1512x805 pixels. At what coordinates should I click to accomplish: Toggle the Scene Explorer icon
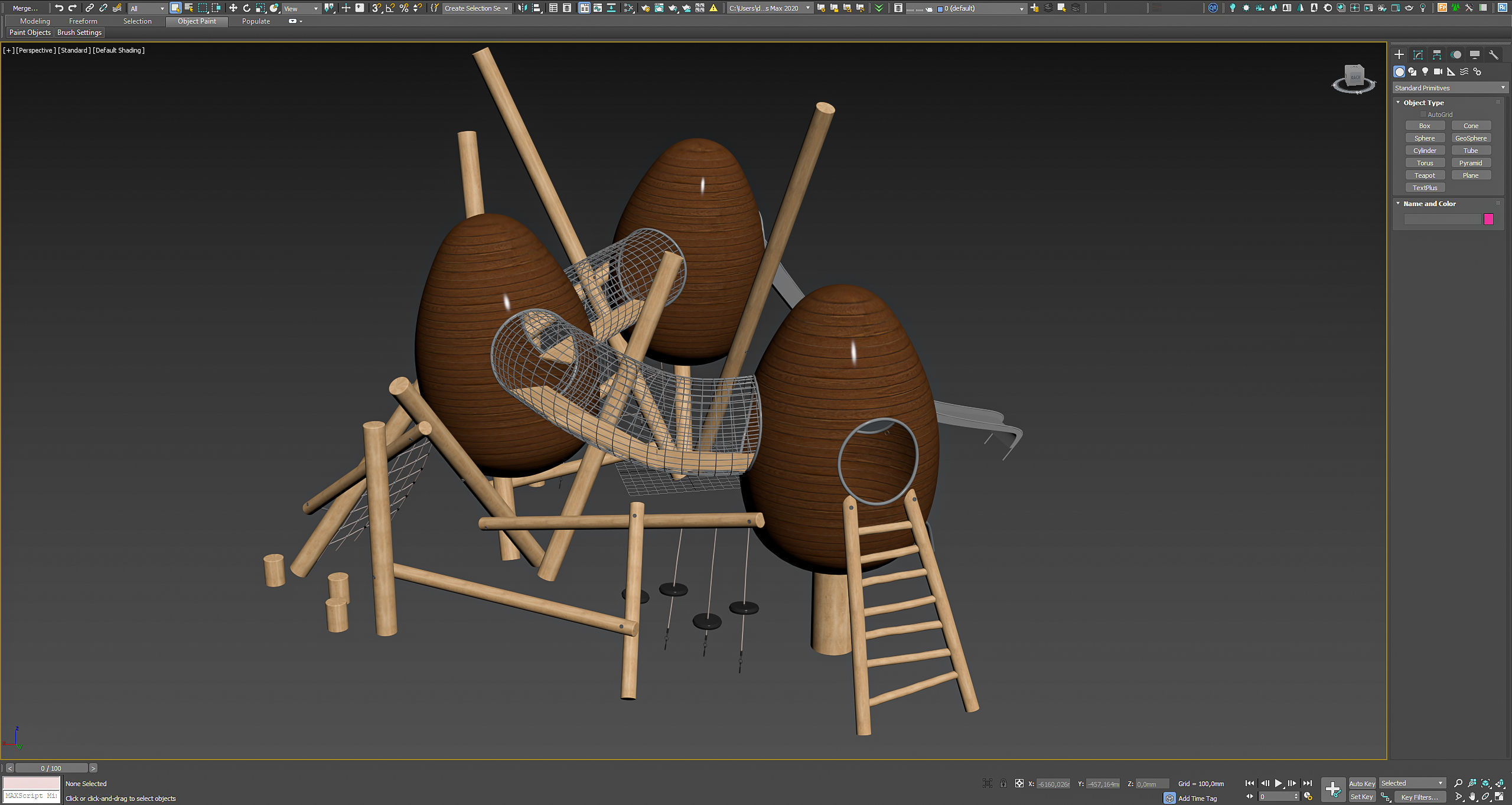coord(553,8)
